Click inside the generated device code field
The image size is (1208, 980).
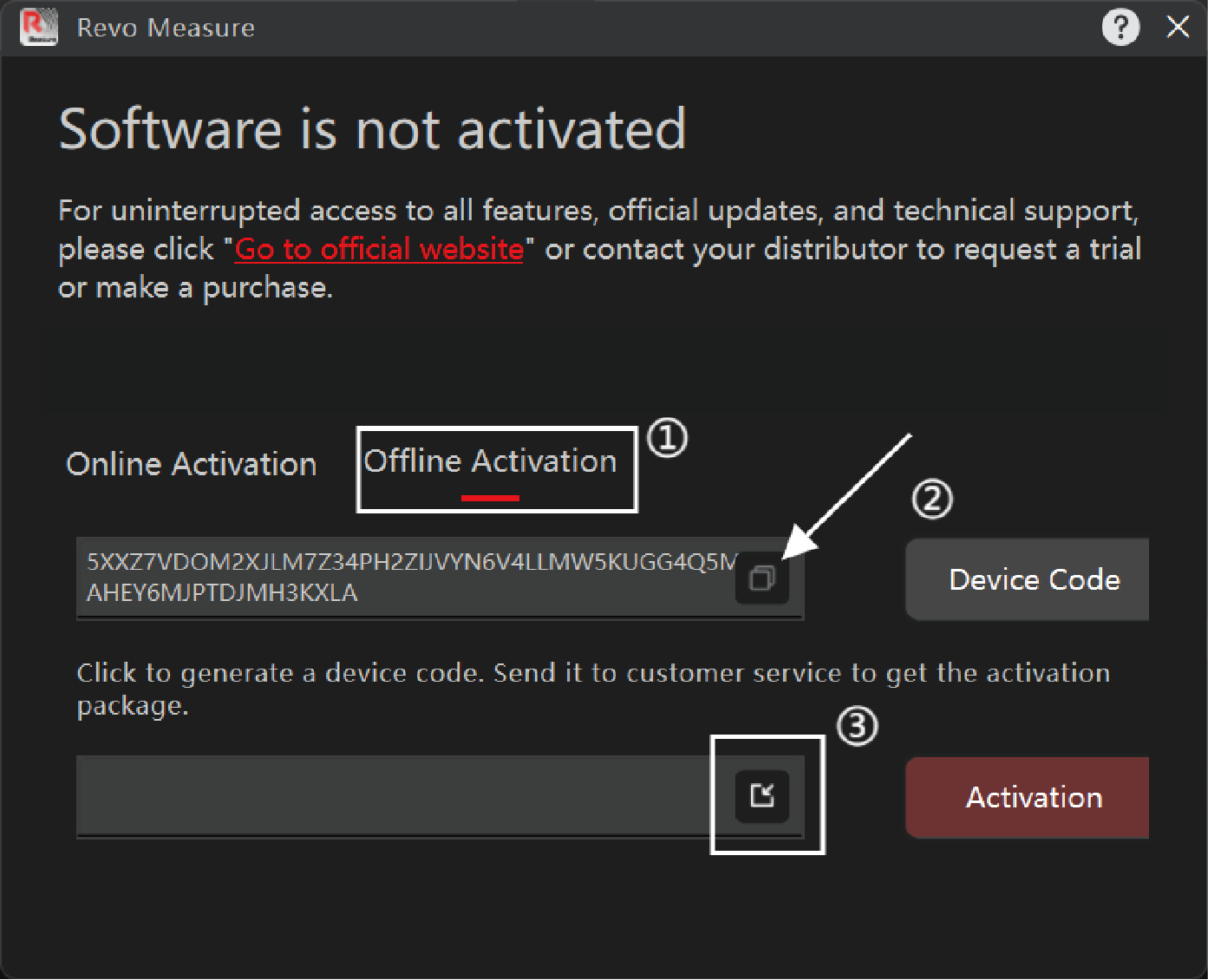pyautogui.click(x=399, y=578)
